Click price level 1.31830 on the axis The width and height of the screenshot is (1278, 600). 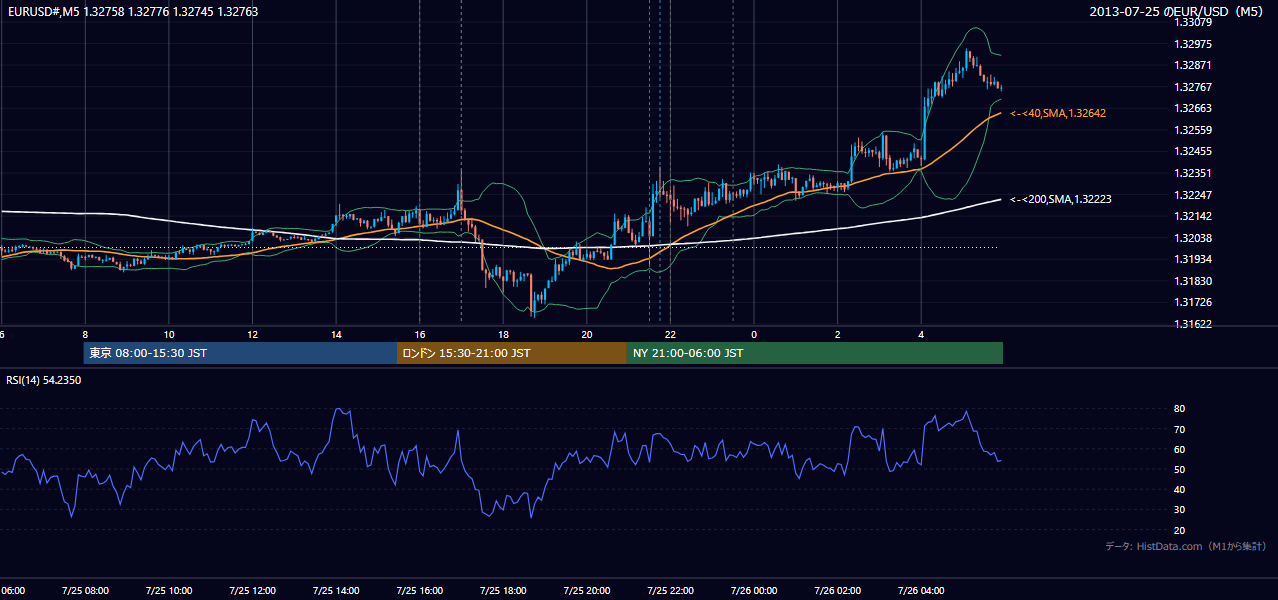1192,281
